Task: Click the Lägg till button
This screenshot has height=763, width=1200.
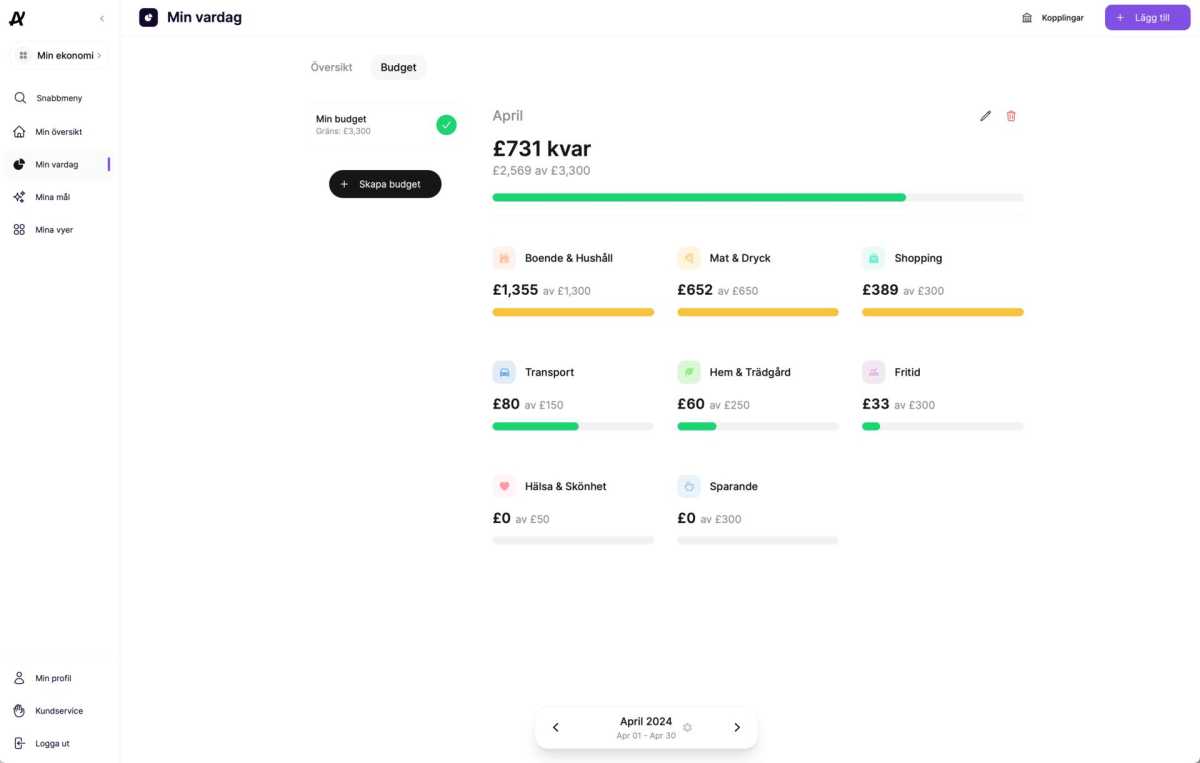Action: click(x=1146, y=17)
